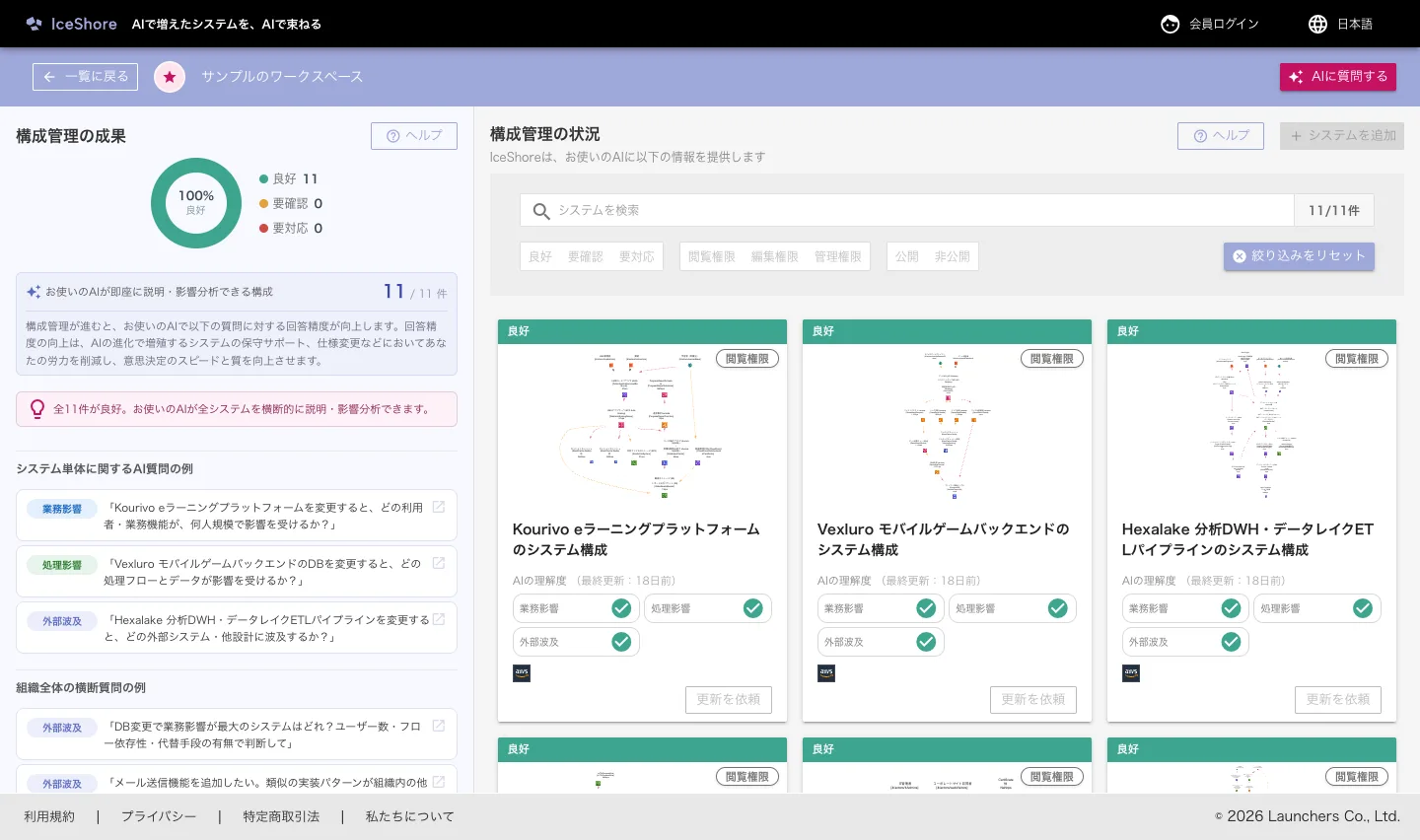Screen dimensions: 1420x840
Task: Toggle the 編集権限 permission filter
Action: tap(775, 256)
